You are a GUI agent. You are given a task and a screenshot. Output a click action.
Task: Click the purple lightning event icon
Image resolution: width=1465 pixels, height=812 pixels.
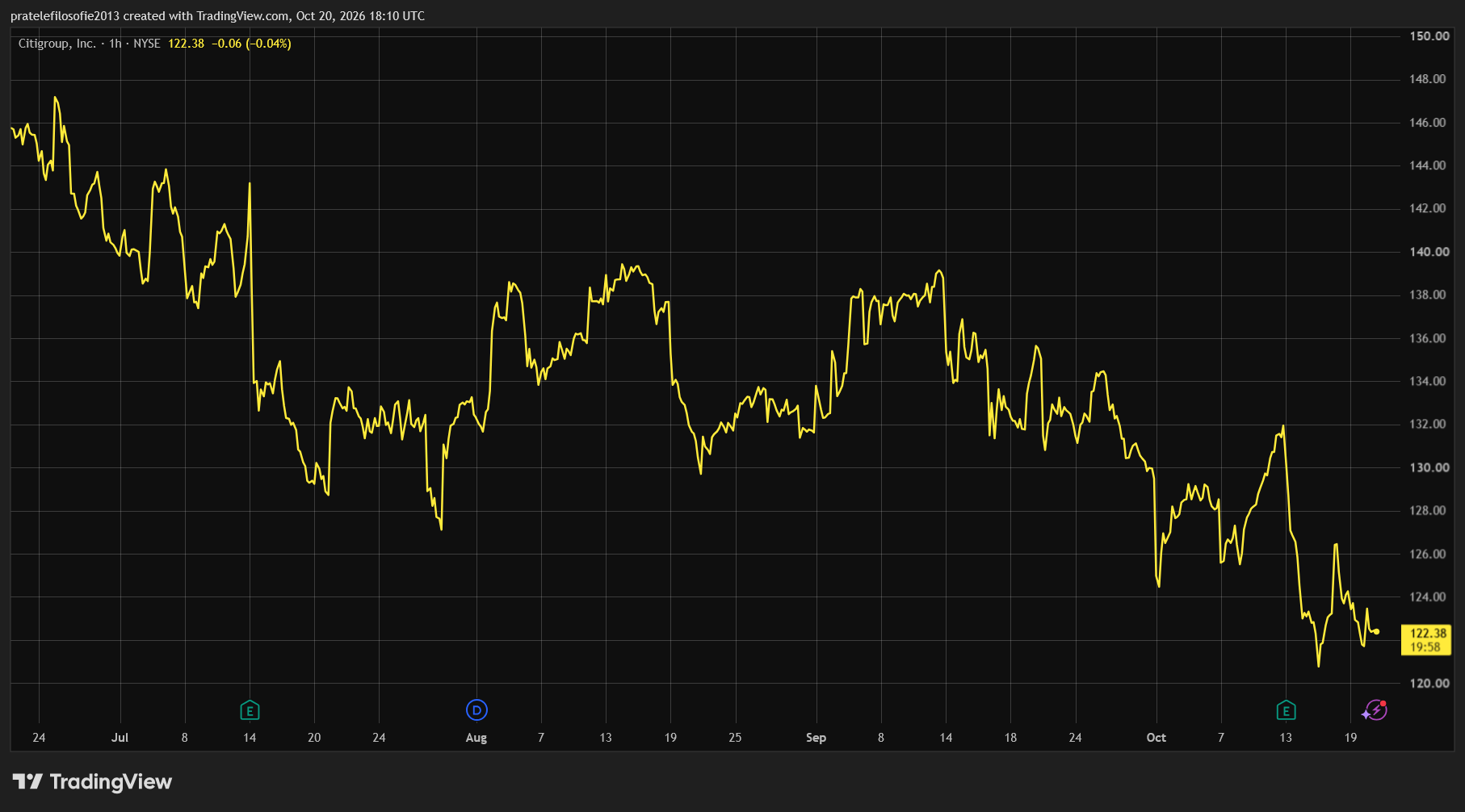click(x=1375, y=710)
